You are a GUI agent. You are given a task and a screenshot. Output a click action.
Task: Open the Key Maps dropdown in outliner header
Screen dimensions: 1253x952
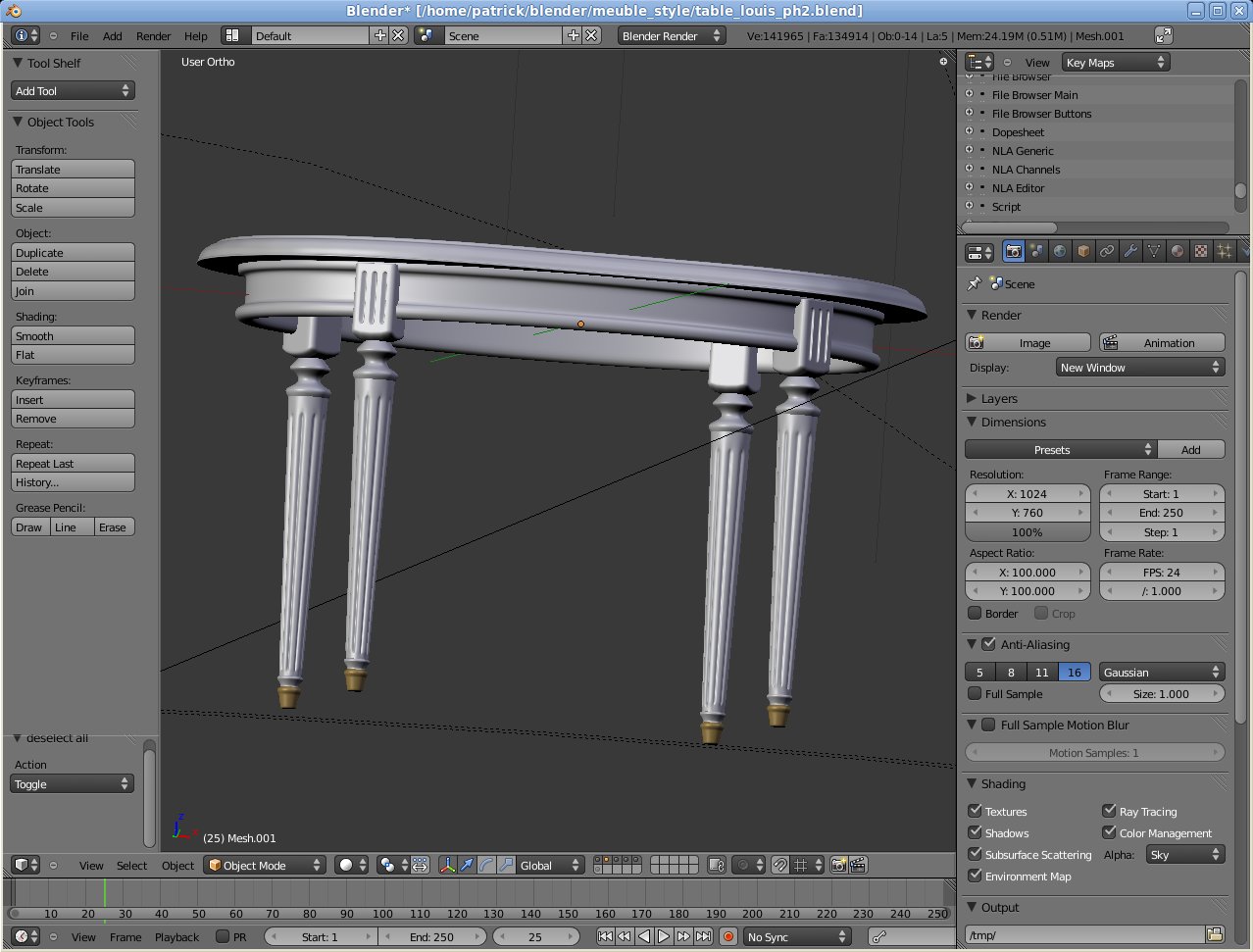pos(1115,62)
